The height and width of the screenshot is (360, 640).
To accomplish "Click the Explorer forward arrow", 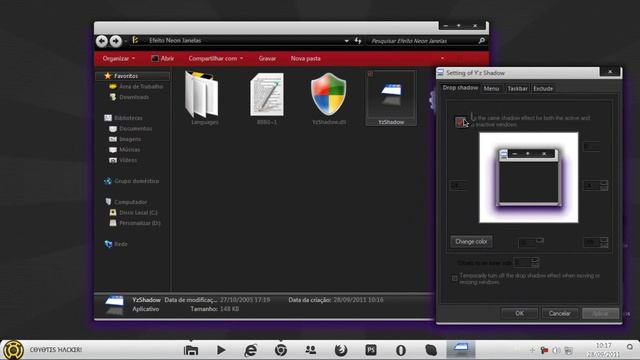I will tap(116, 41).
